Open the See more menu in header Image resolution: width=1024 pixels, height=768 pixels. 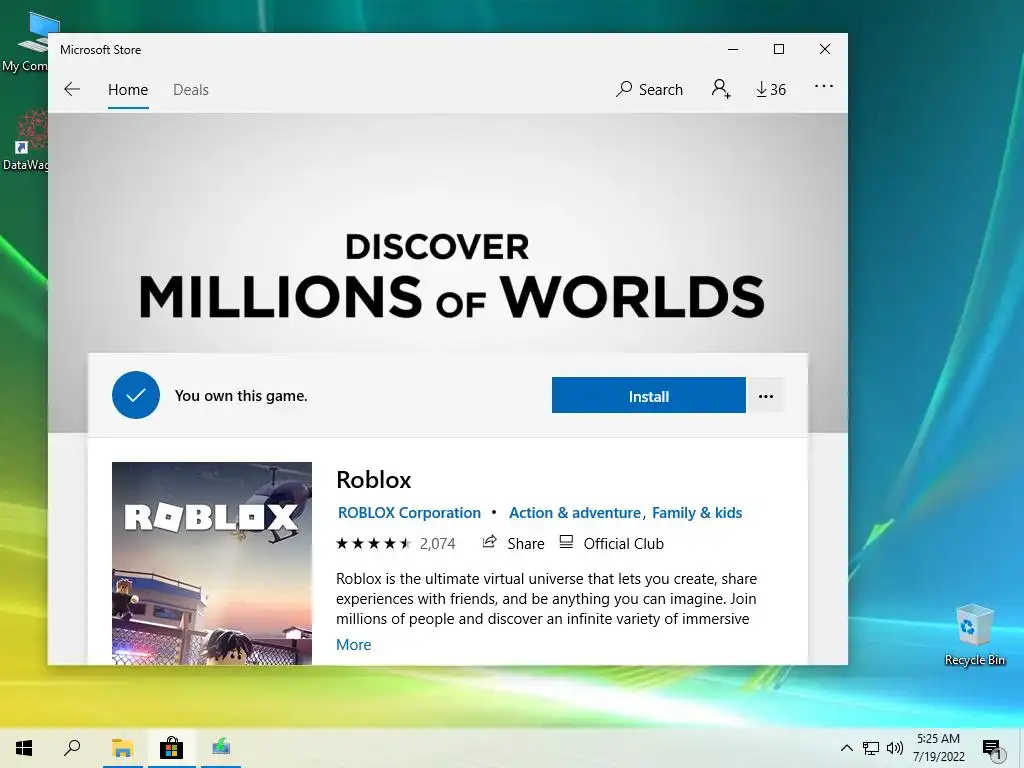pyautogui.click(x=824, y=86)
